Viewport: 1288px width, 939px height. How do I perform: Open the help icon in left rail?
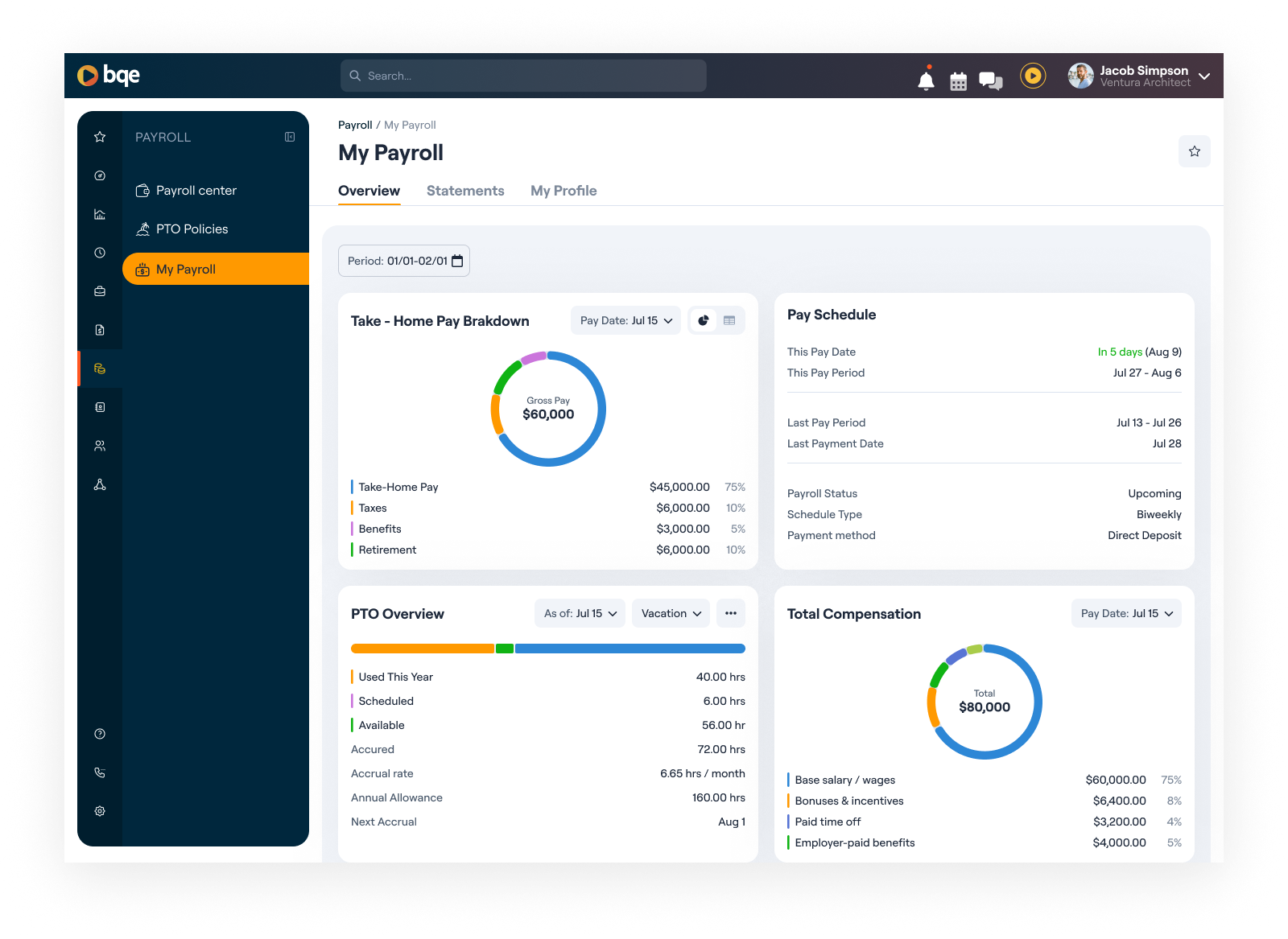[x=100, y=734]
